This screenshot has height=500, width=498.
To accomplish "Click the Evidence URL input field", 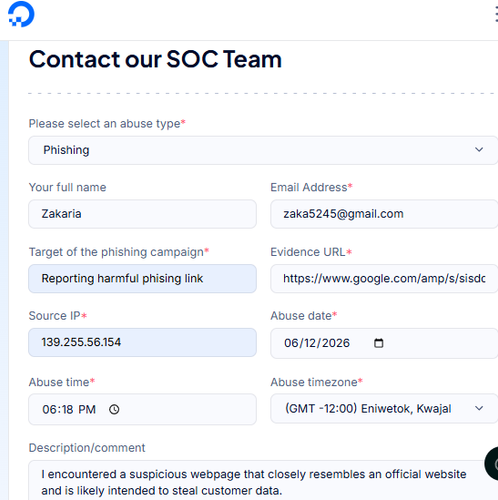I will click(x=384, y=278).
